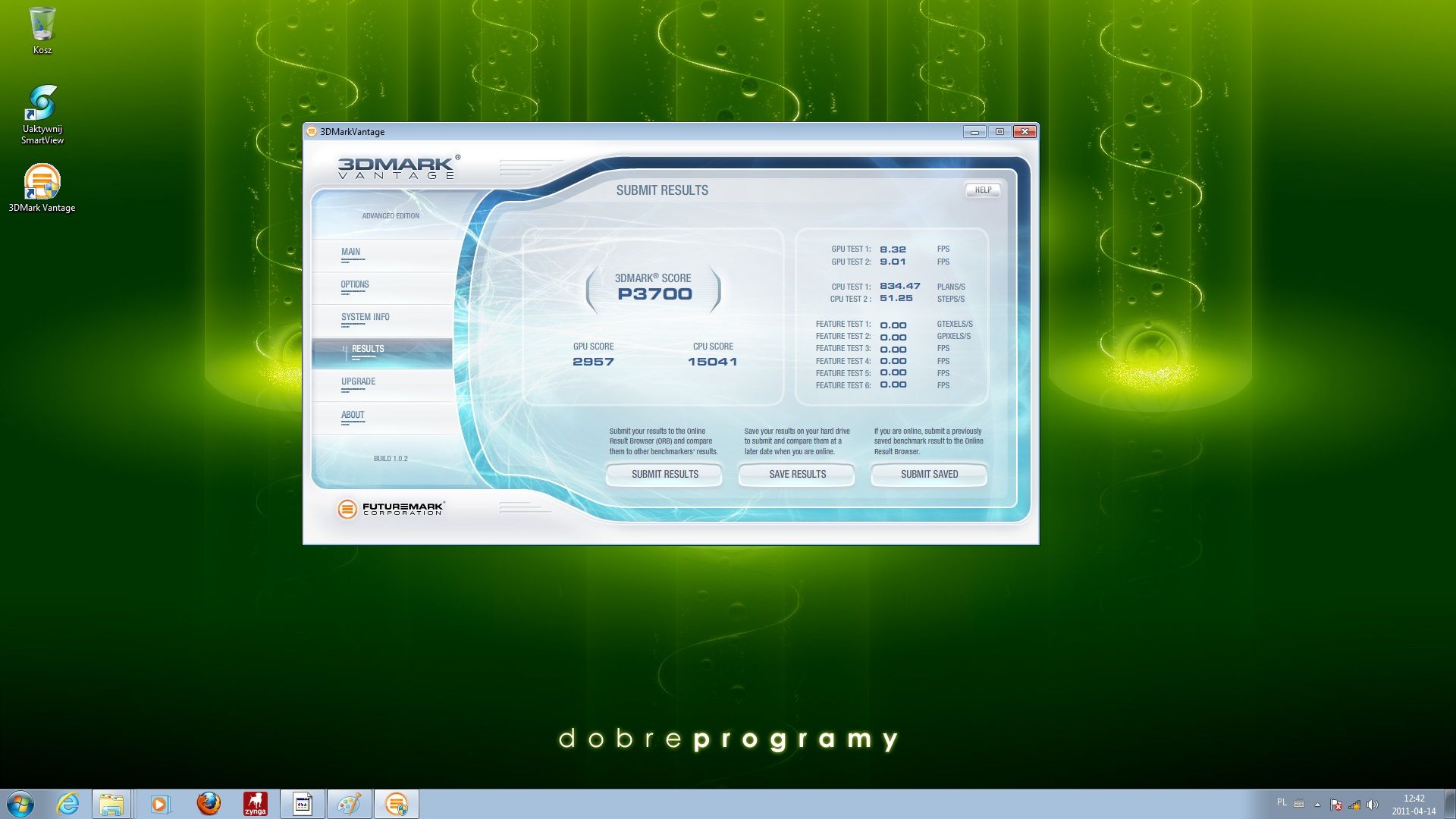
Task: Open the MAIN section
Action: pyautogui.click(x=381, y=256)
